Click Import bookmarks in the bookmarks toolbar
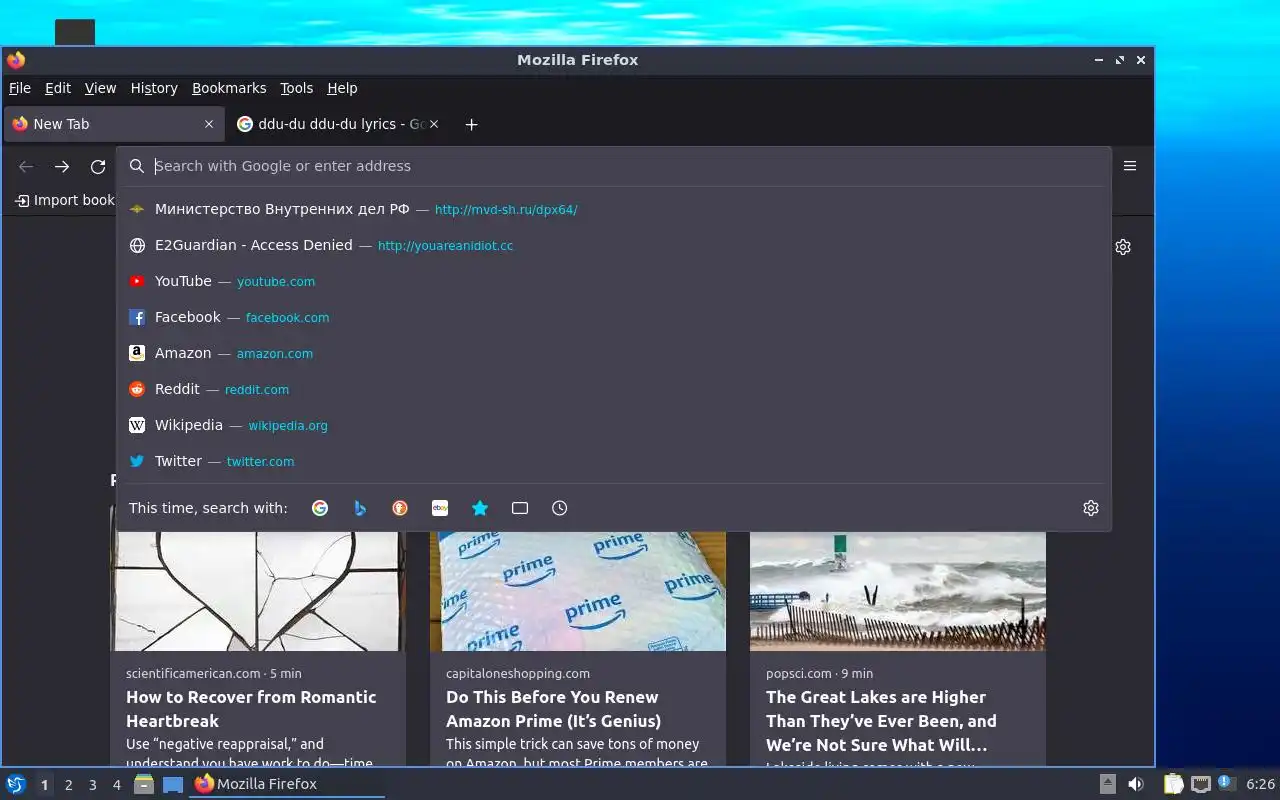Image resolution: width=1280 pixels, height=800 pixels. tap(65, 200)
